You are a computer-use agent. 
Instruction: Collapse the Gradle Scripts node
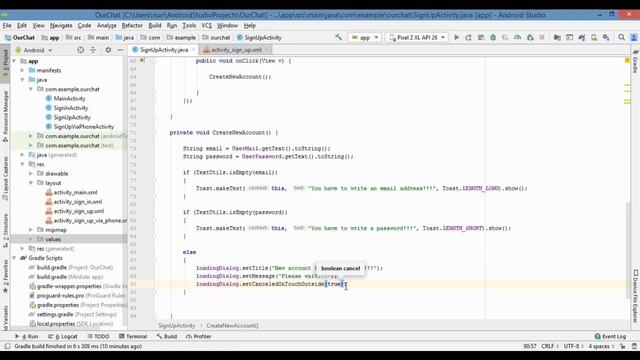14,258
